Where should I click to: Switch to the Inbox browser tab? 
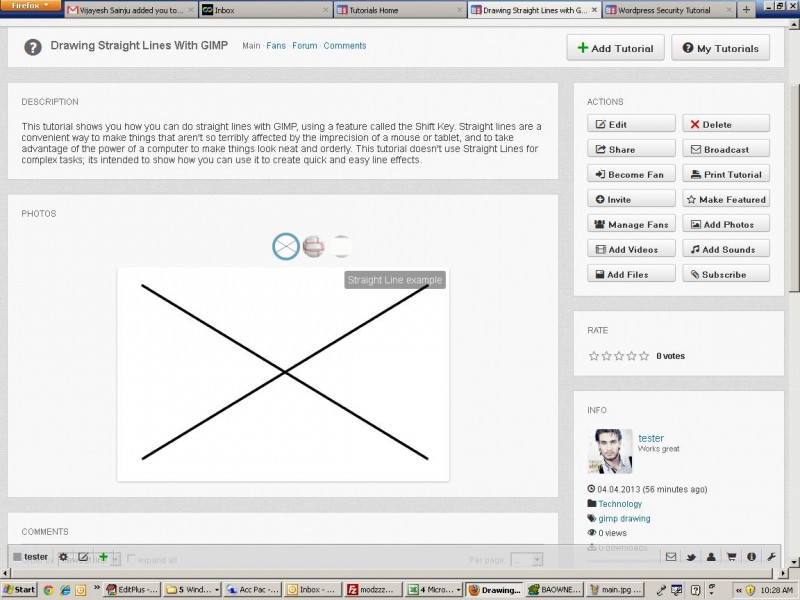[x=265, y=10]
